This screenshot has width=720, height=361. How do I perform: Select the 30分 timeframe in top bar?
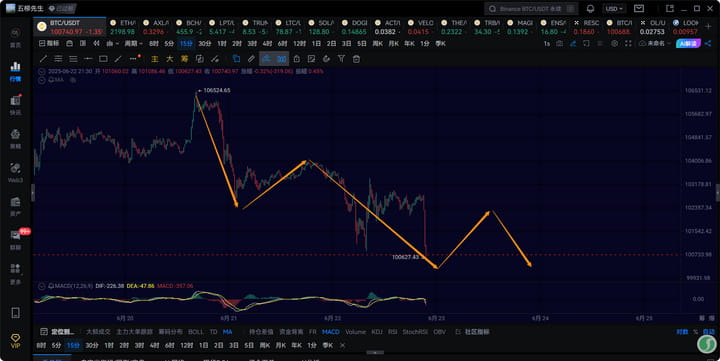coord(205,43)
